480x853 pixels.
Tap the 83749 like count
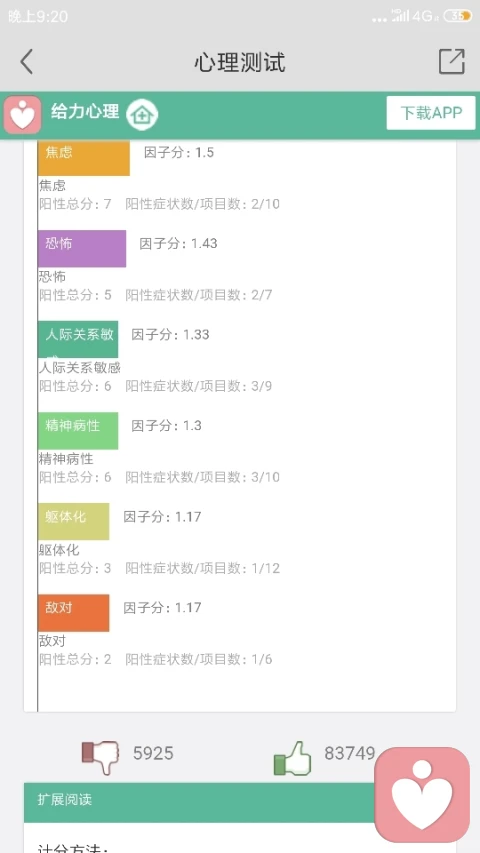click(350, 753)
